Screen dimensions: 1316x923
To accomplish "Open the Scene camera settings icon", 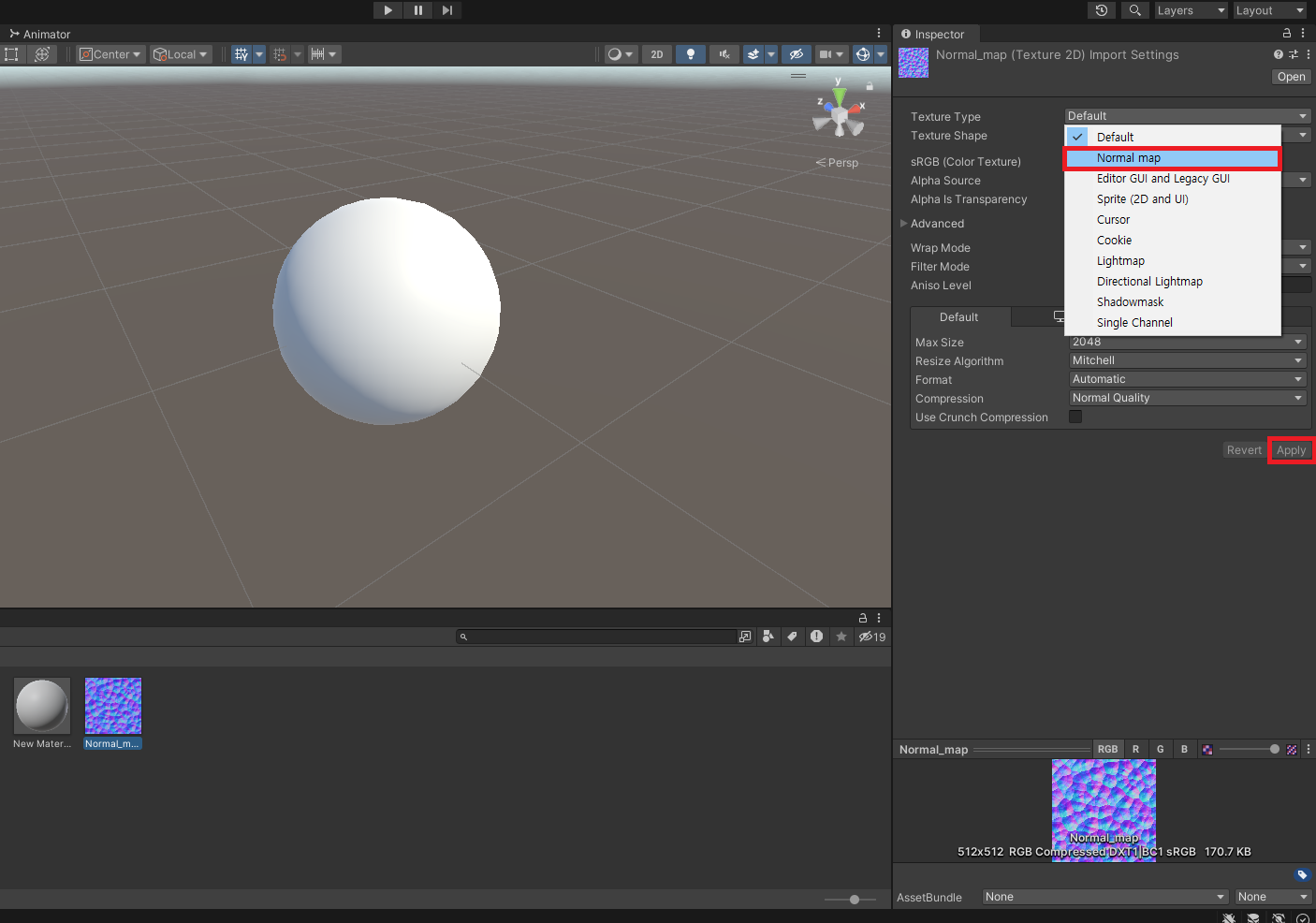I will (826, 54).
